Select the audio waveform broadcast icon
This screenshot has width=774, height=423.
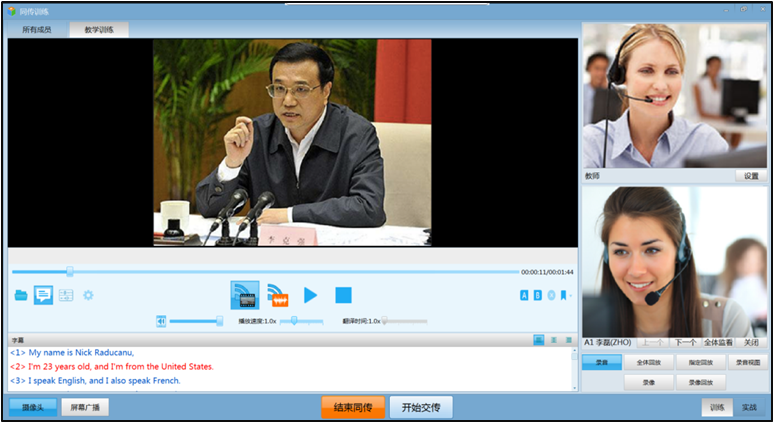pyautogui.click(x=278, y=295)
